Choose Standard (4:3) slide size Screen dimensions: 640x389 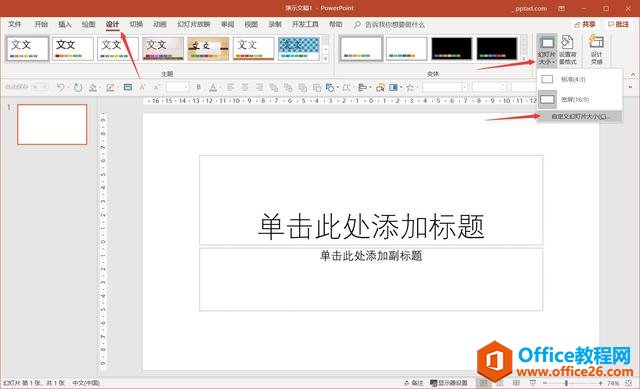[x=580, y=79]
